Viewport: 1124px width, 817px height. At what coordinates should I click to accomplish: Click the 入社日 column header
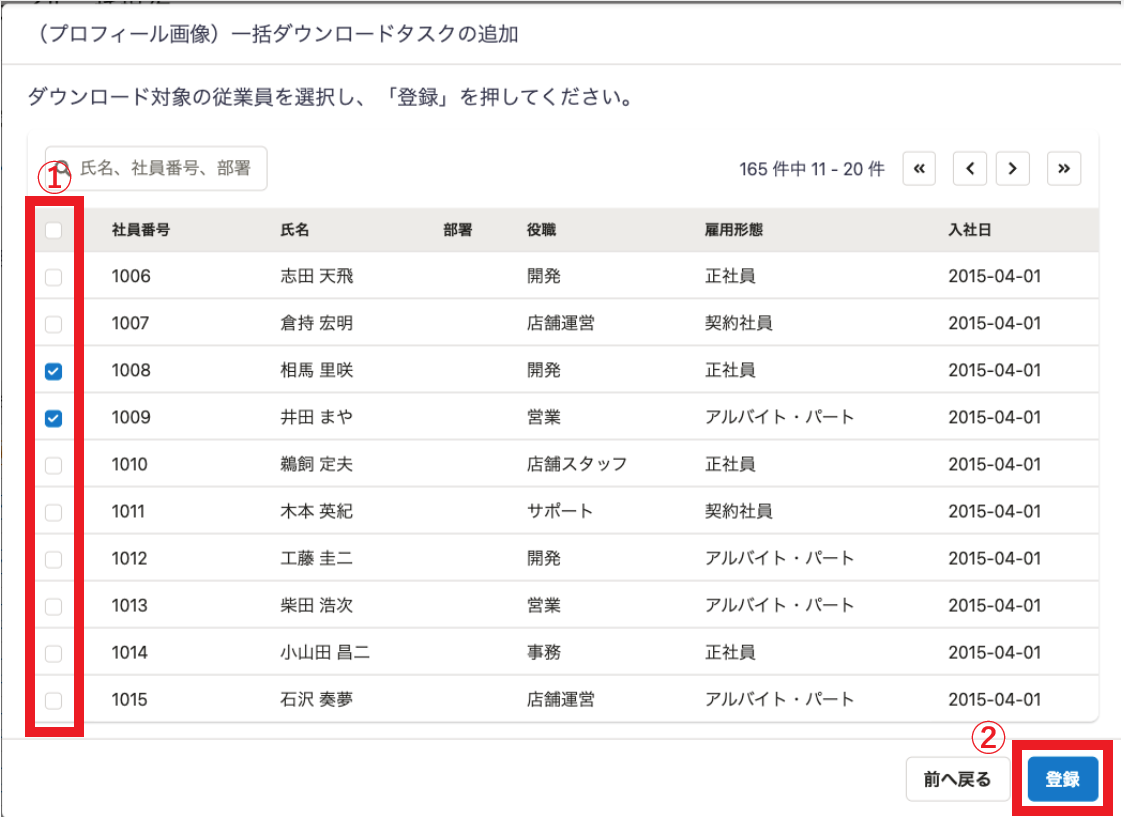pyautogui.click(x=970, y=230)
